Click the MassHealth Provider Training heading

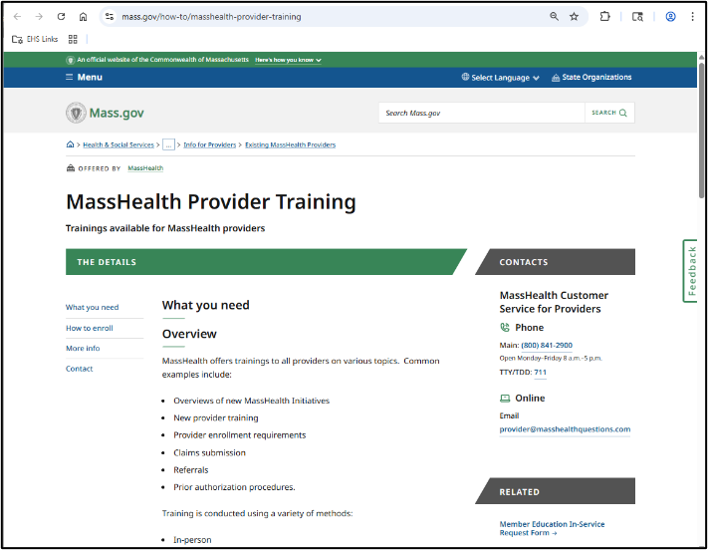(211, 201)
